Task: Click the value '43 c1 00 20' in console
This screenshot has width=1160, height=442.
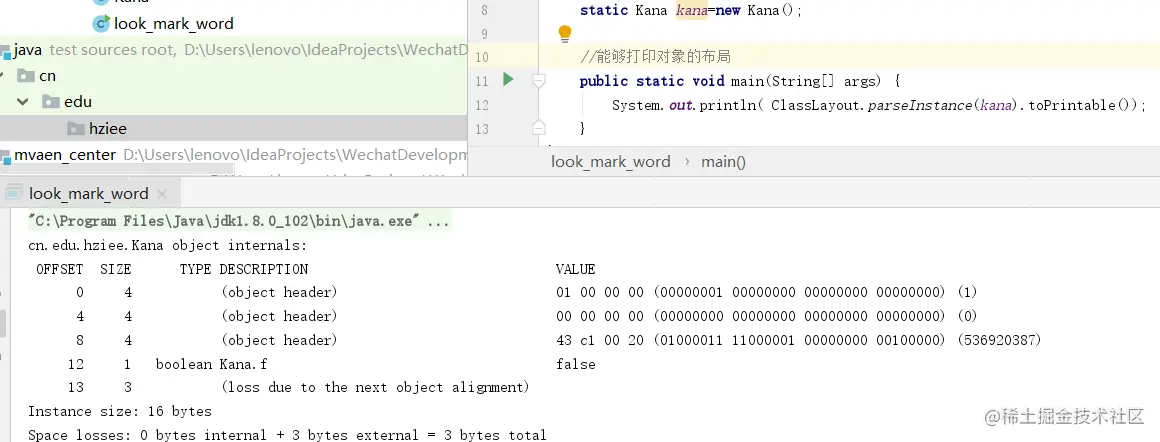Action: point(600,340)
